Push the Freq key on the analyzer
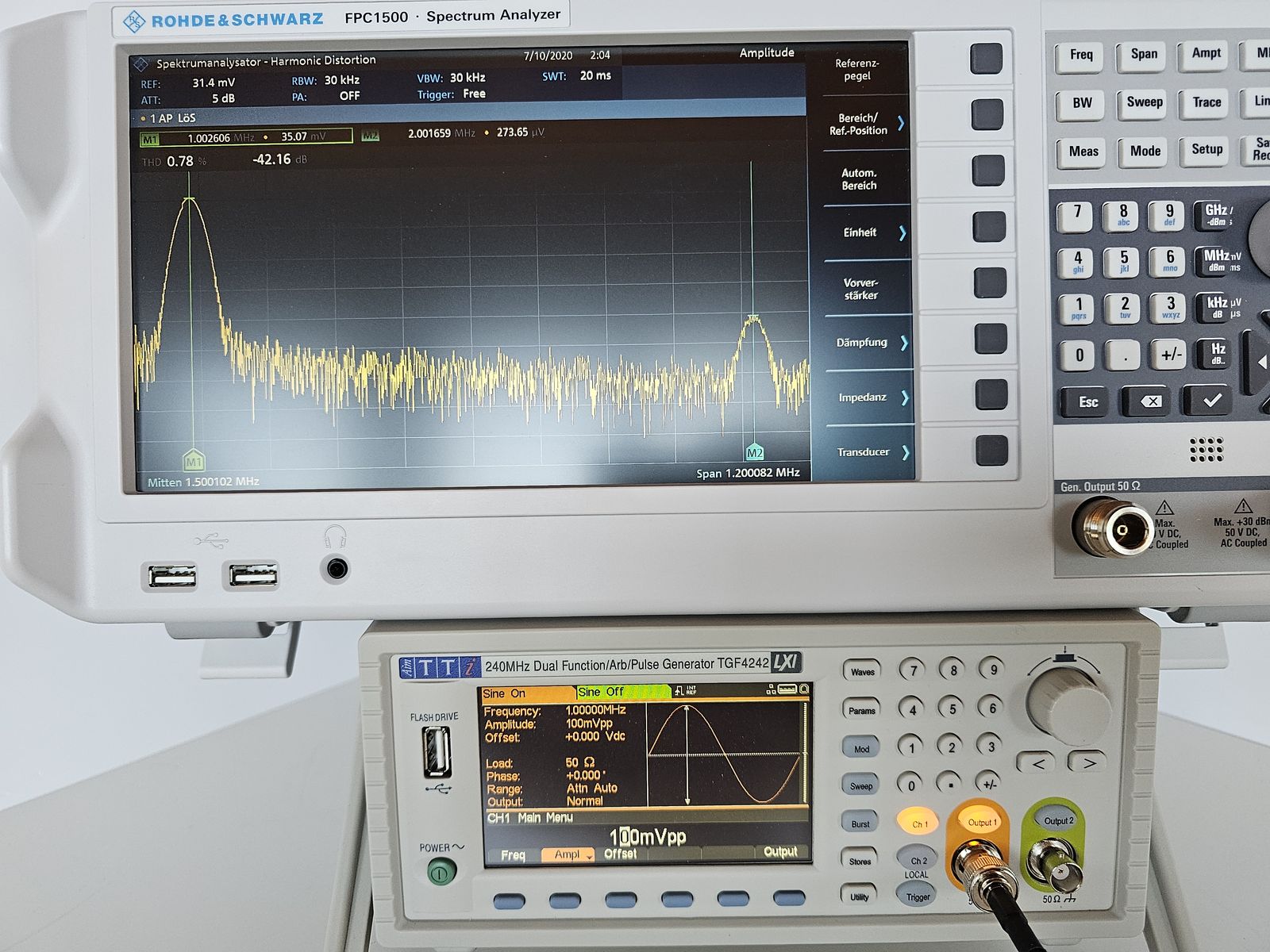Viewport: 1270px width, 952px height. pos(1080,56)
